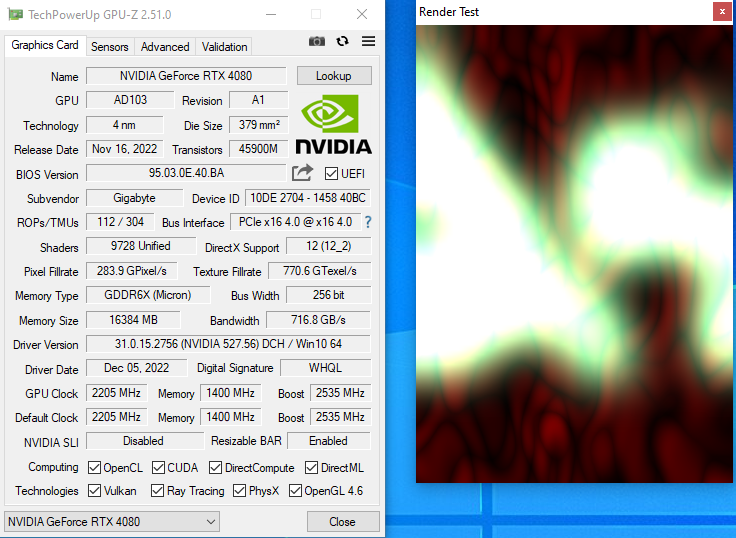Click the BIOS Version field 95.03.0E.40.BA
This screenshot has height=538, width=736.
(x=186, y=173)
